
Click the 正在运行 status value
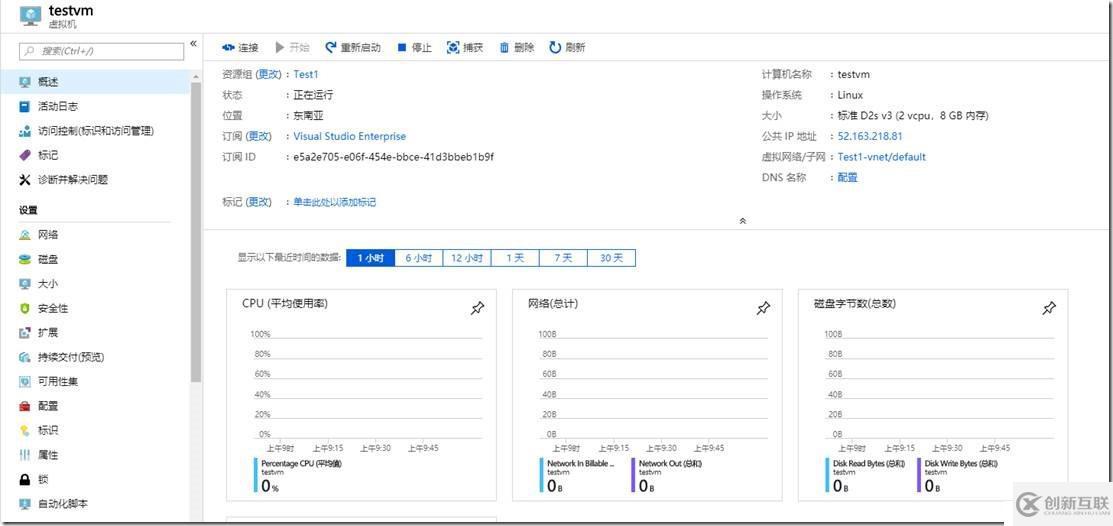click(313, 94)
